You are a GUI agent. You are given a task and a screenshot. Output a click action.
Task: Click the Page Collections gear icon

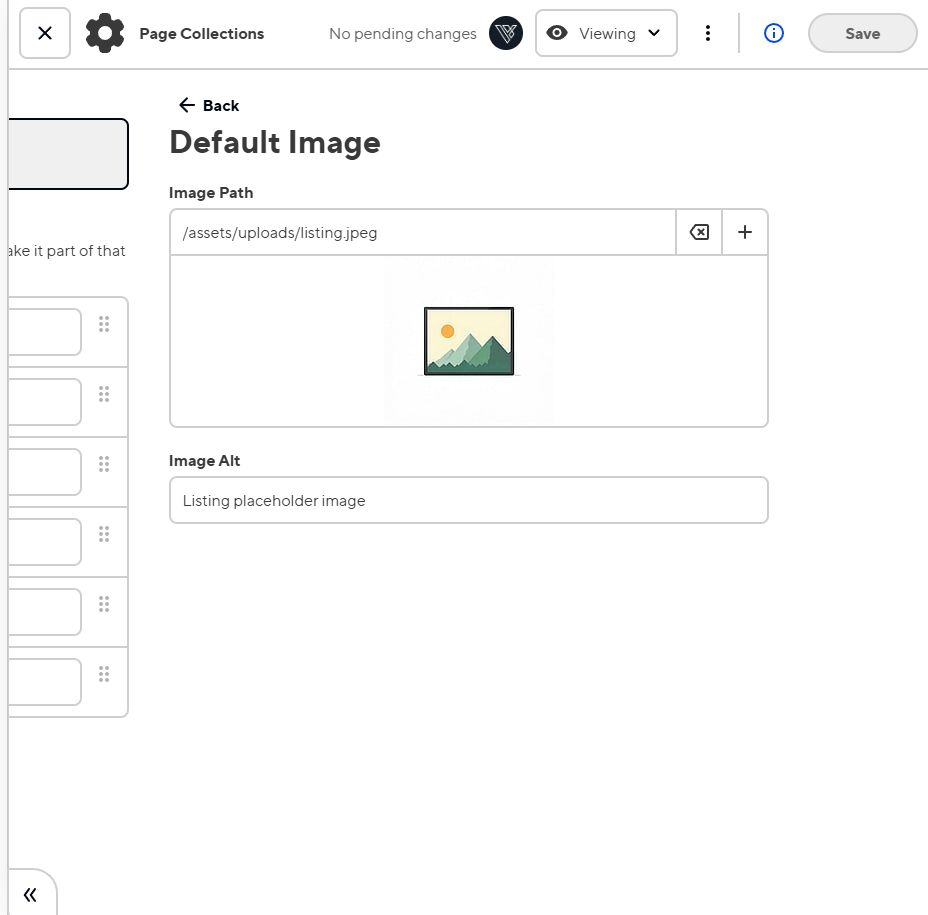pyautogui.click(x=105, y=33)
